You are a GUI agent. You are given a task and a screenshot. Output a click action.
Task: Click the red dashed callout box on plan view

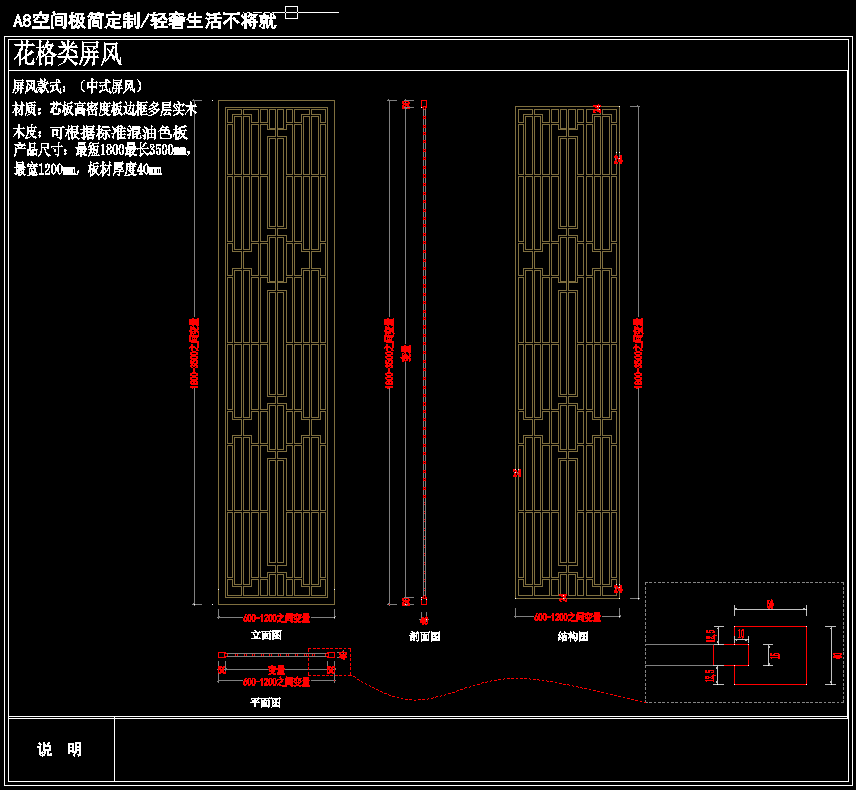point(330,662)
